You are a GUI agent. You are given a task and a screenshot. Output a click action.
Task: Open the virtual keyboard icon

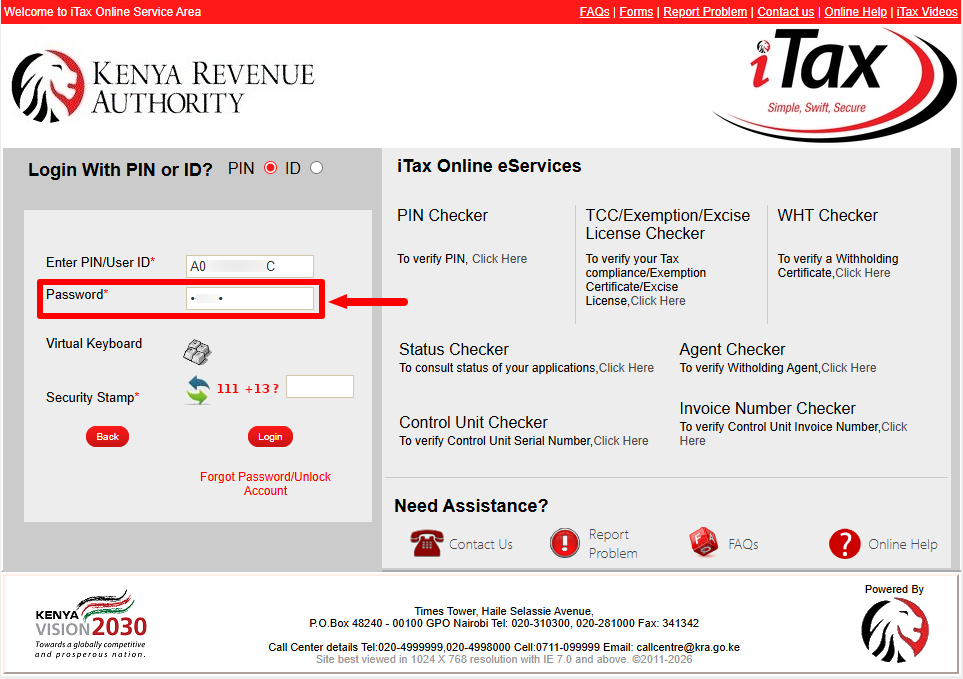tap(197, 352)
